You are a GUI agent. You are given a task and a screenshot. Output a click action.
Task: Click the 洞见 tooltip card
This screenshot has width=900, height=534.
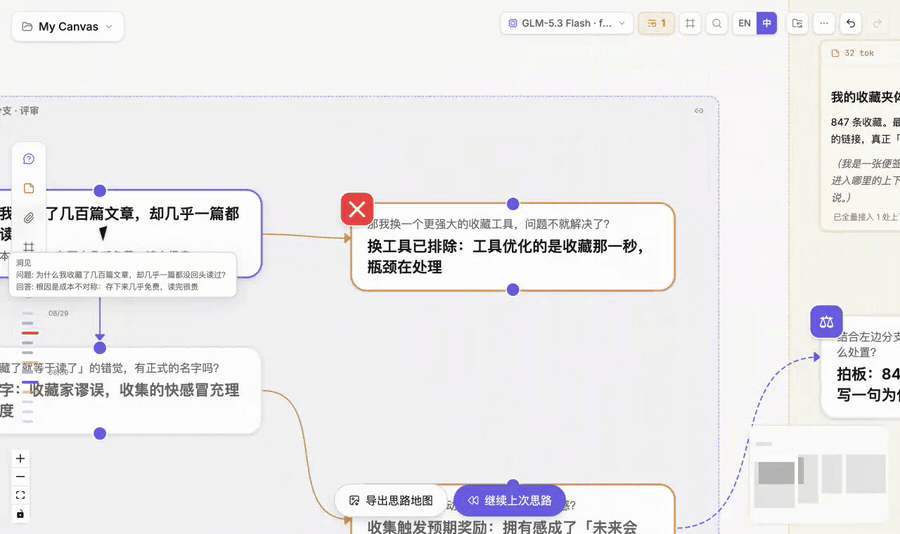pos(122,275)
